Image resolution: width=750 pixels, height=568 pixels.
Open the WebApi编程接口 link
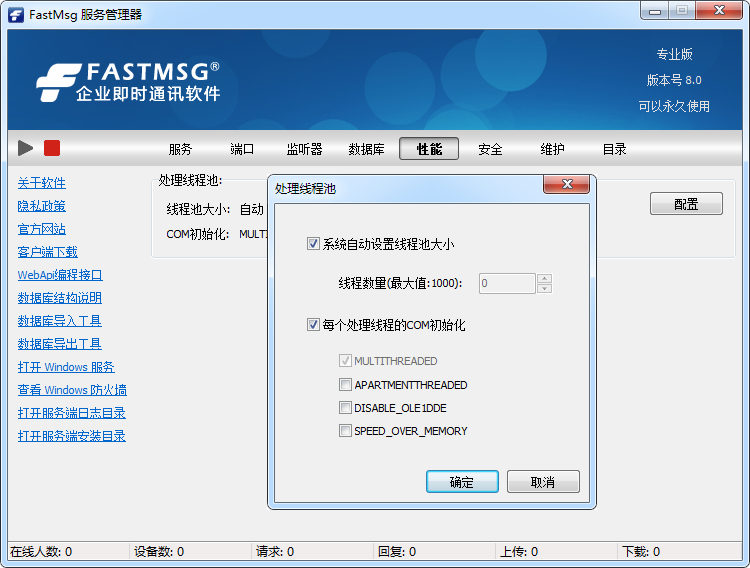[60, 275]
